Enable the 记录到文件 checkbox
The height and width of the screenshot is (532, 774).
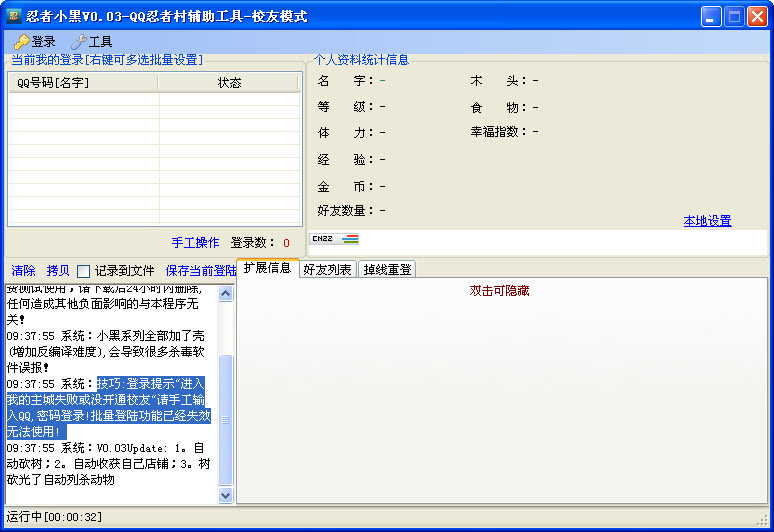click(x=83, y=271)
